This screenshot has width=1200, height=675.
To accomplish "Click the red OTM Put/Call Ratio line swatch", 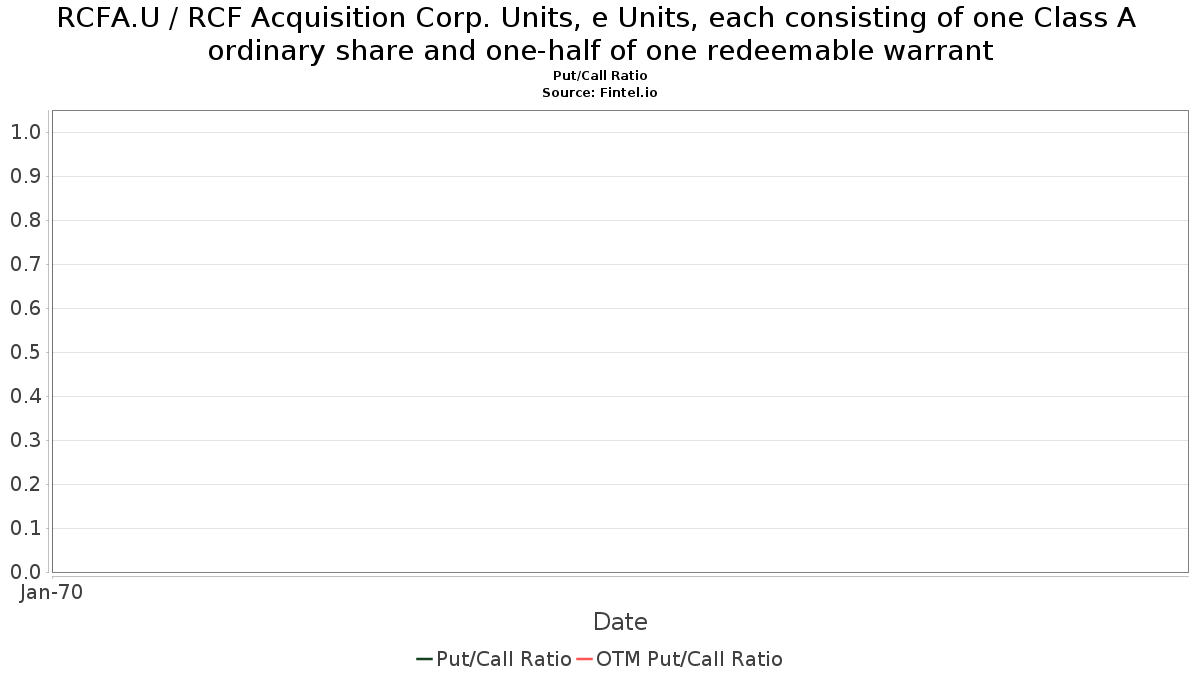I will coord(585,659).
